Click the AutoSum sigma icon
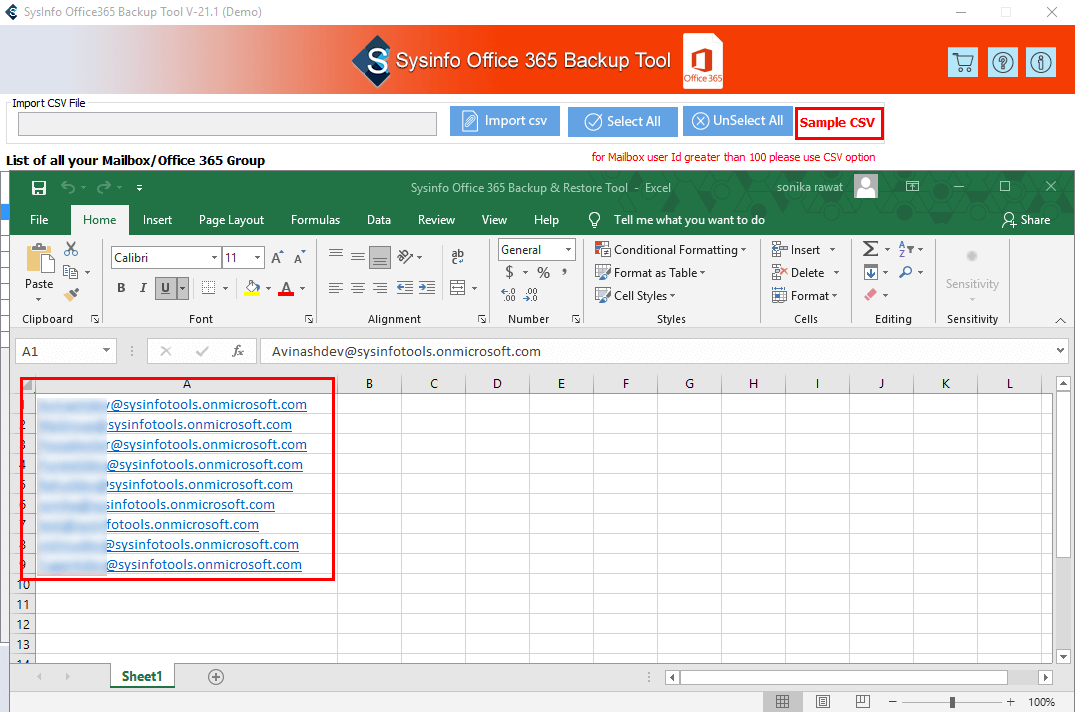The height and width of the screenshot is (712, 1075). [x=870, y=249]
